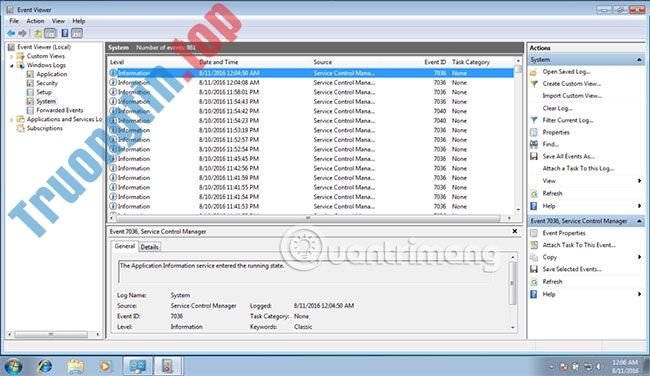Click the Save All Events As disk icon
This screenshot has width=650, height=376.
(534, 157)
